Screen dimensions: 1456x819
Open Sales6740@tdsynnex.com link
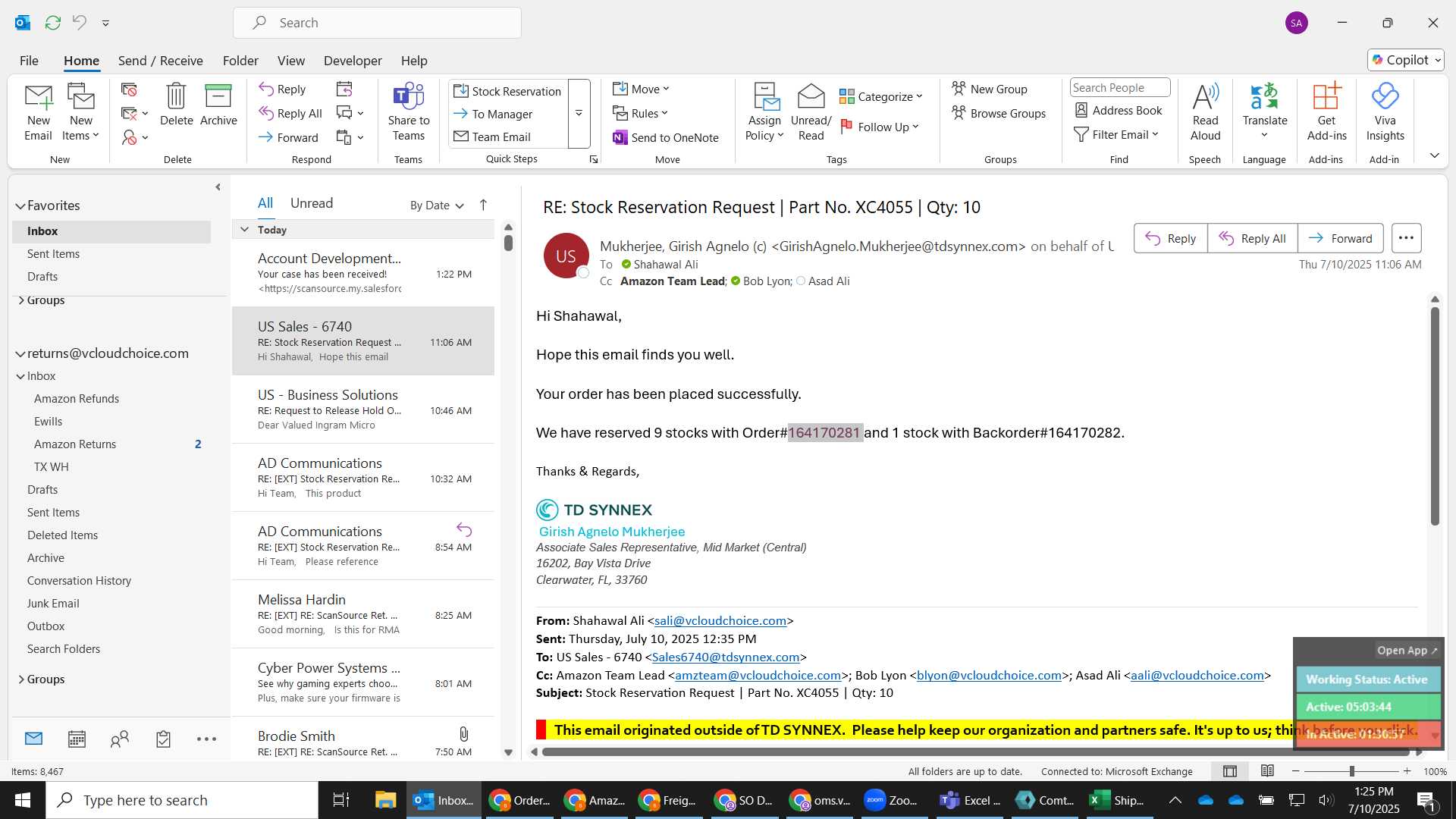tap(725, 657)
